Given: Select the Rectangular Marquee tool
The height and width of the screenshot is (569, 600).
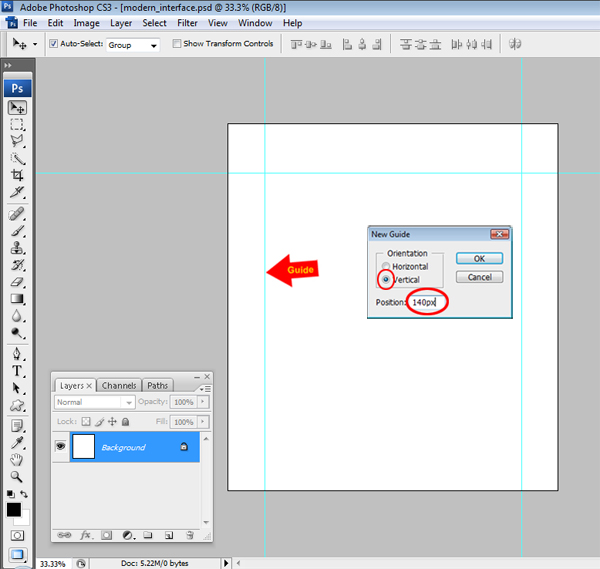Looking at the screenshot, I should coord(17,124).
